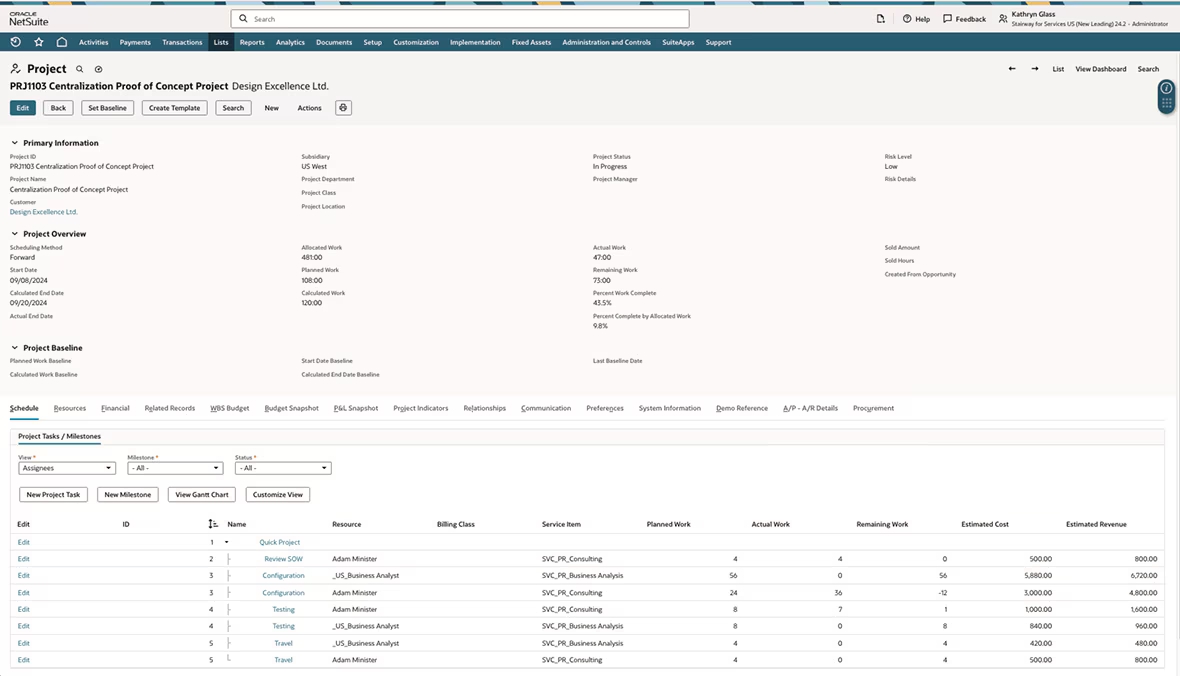
Task: Click the printer icon next to Actions
Action: (343, 107)
